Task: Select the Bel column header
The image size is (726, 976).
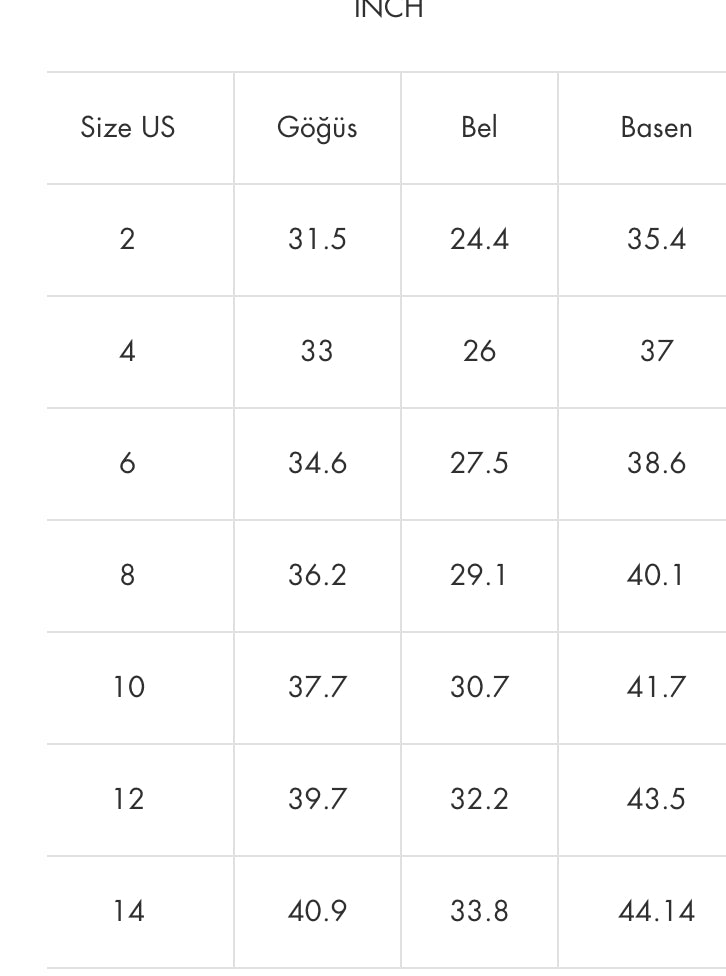Action: point(479,128)
